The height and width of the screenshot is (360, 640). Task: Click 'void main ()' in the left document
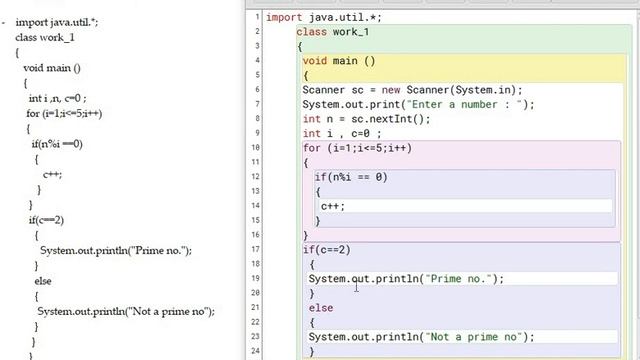[52, 68]
